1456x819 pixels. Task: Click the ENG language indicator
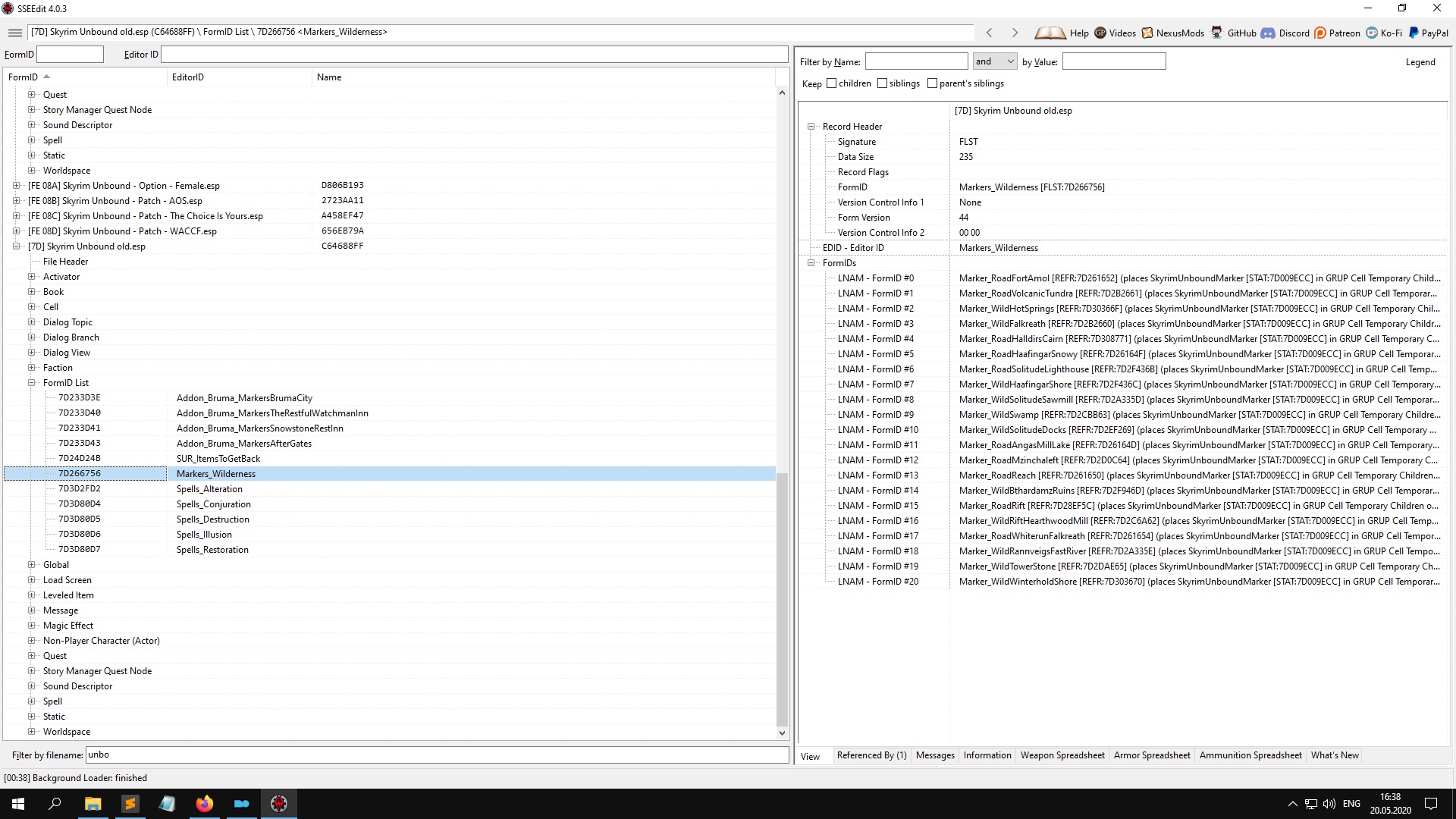[x=1351, y=804]
